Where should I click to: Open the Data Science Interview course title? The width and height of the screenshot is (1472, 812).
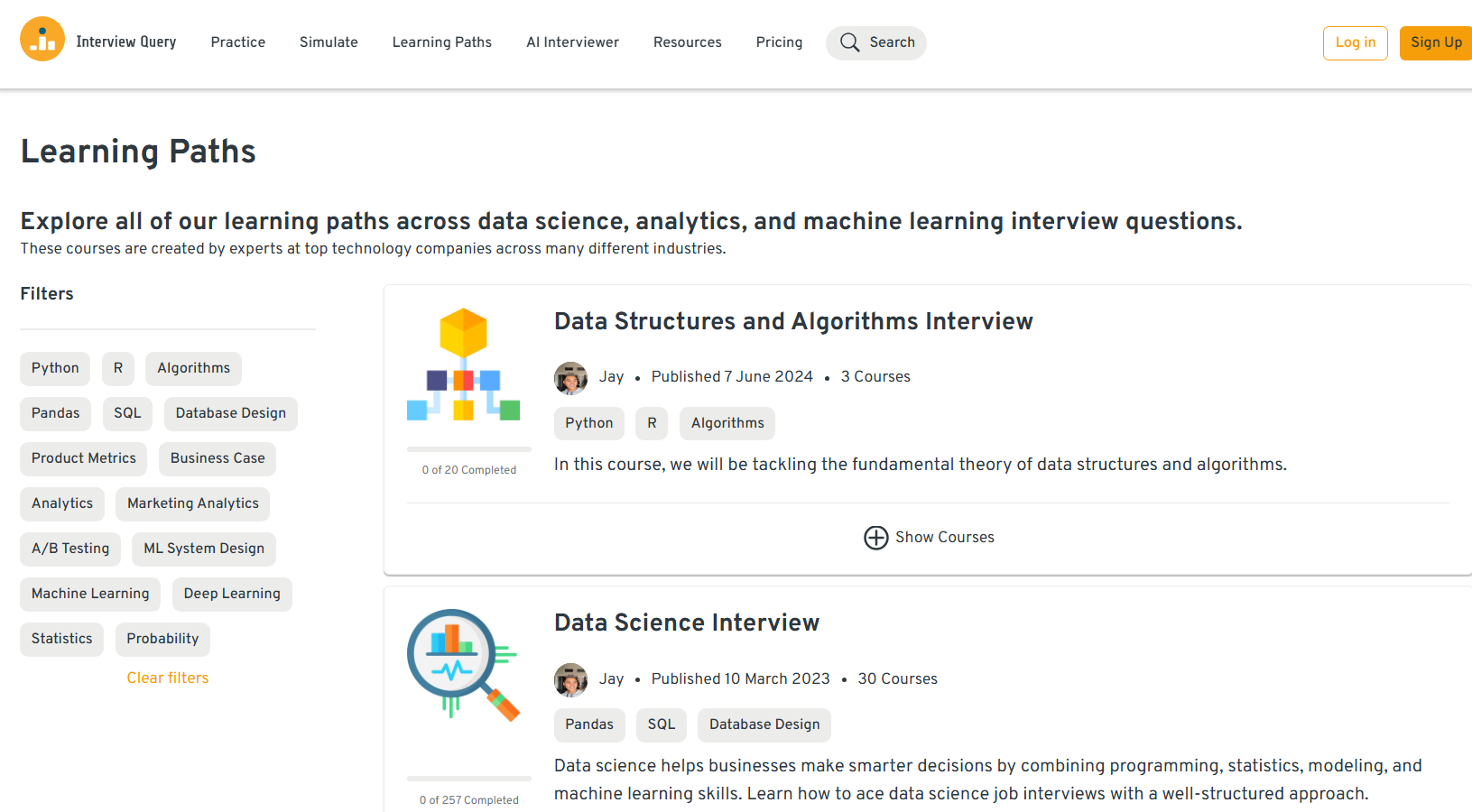pos(686,623)
